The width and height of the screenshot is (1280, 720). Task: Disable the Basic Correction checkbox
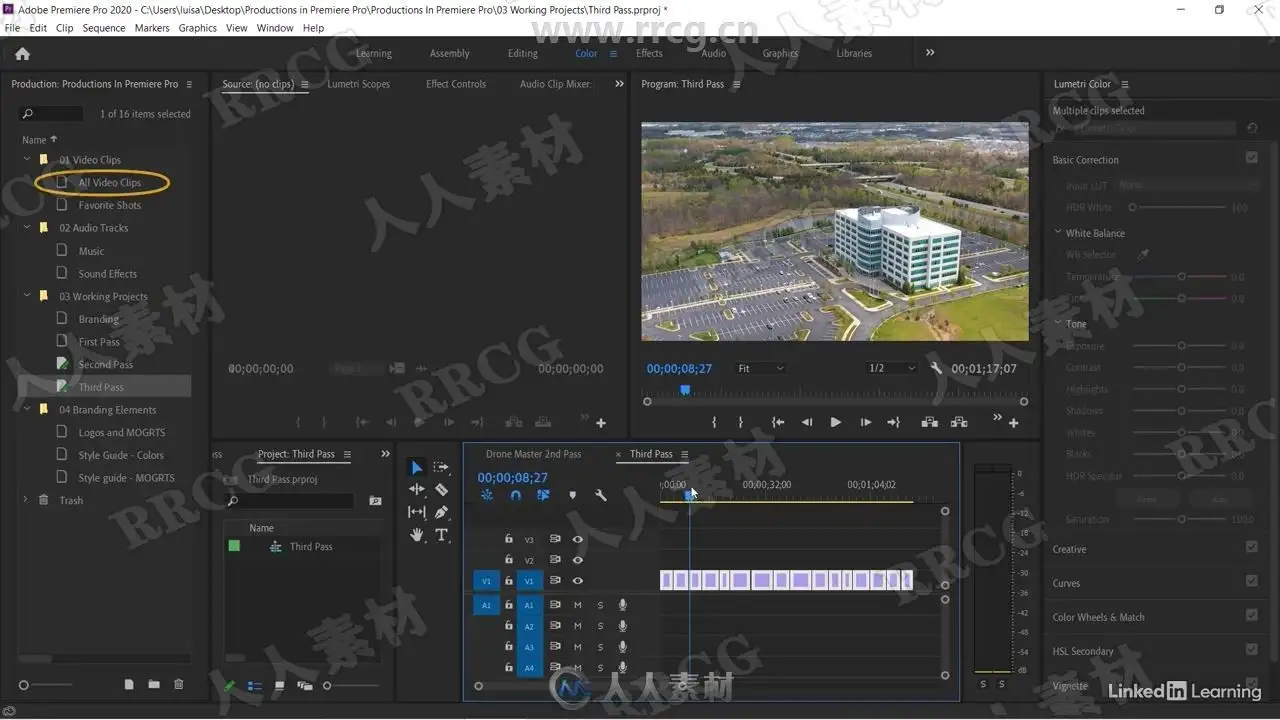(1251, 158)
